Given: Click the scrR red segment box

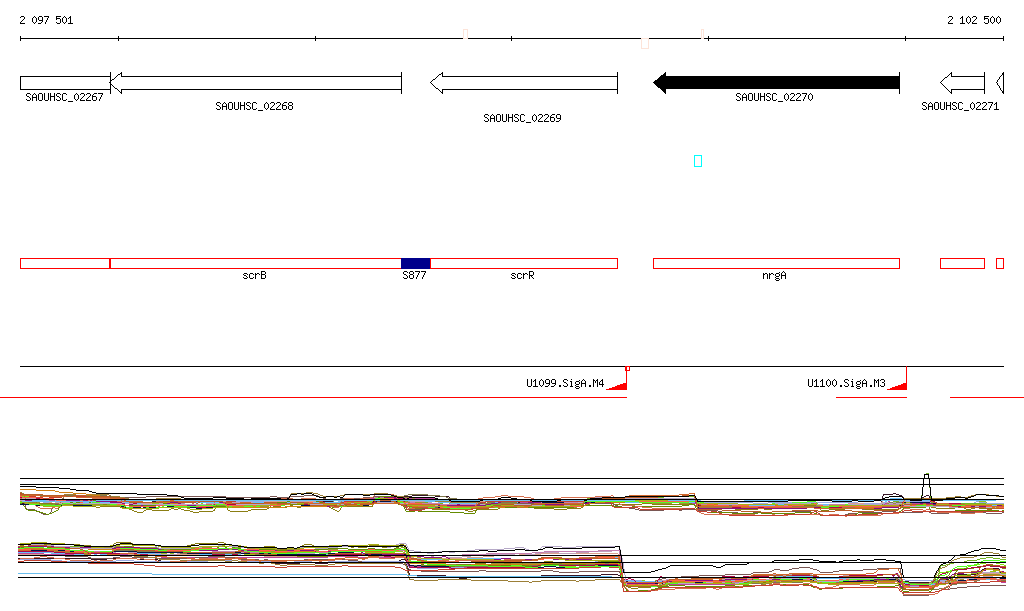Looking at the screenshot, I should click(524, 264).
